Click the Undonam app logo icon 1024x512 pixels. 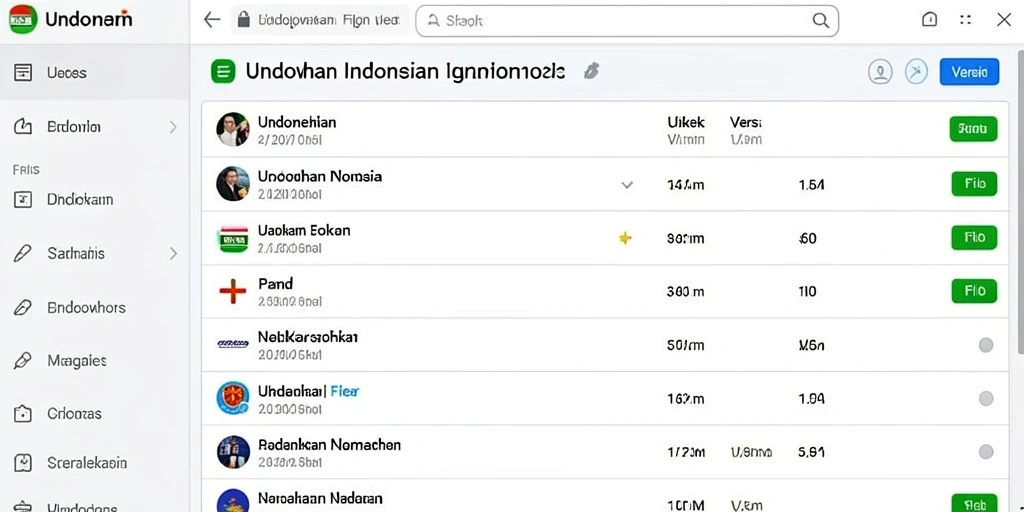23,20
